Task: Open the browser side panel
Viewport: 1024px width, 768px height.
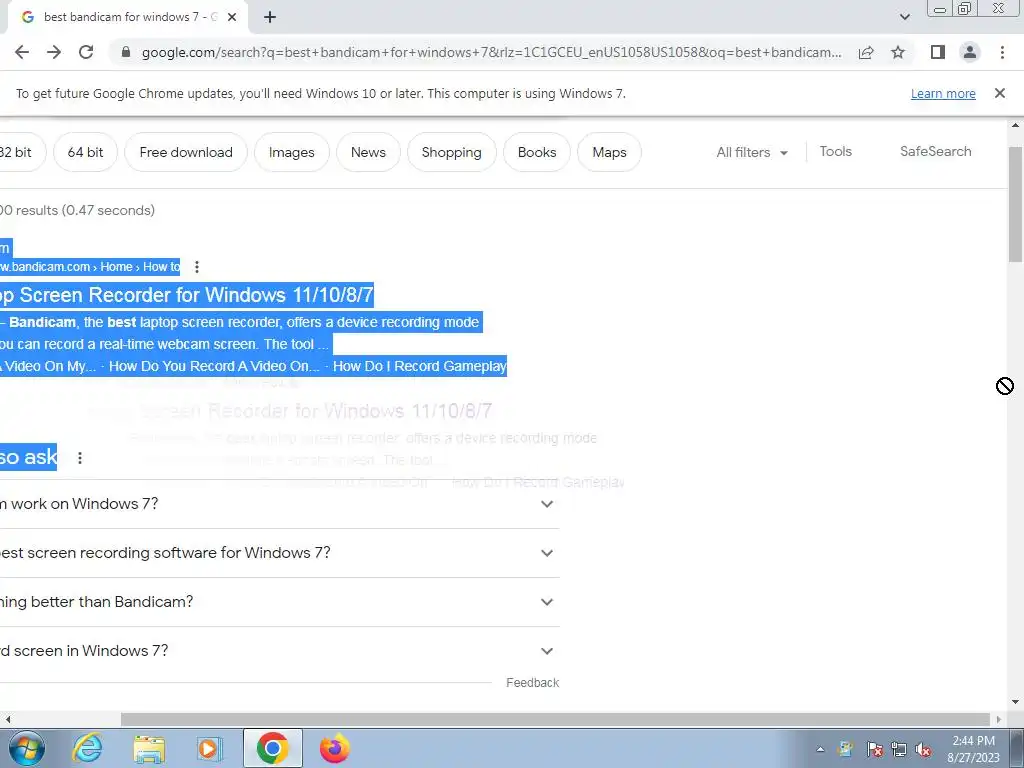Action: point(938,52)
